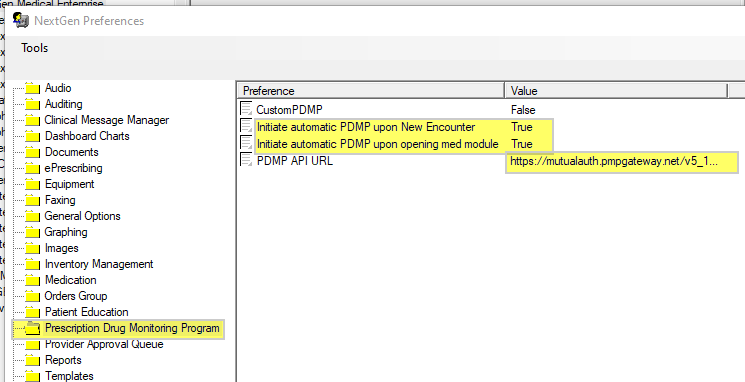Click the True value for opening med module
This screenshot has height=382, width=745.
[x=522, y=144]
